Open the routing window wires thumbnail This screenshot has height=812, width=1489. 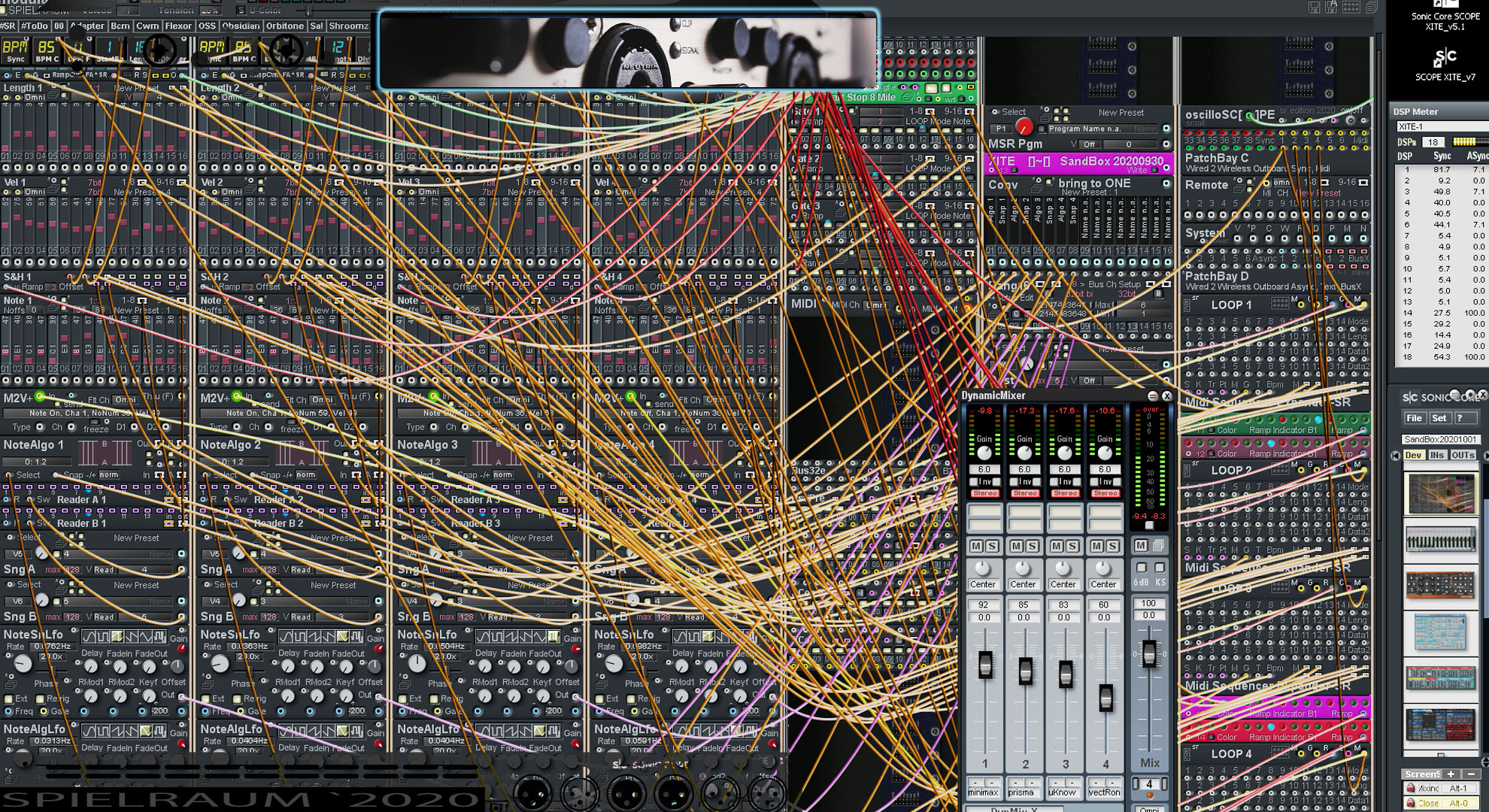tap(1442, 493)
